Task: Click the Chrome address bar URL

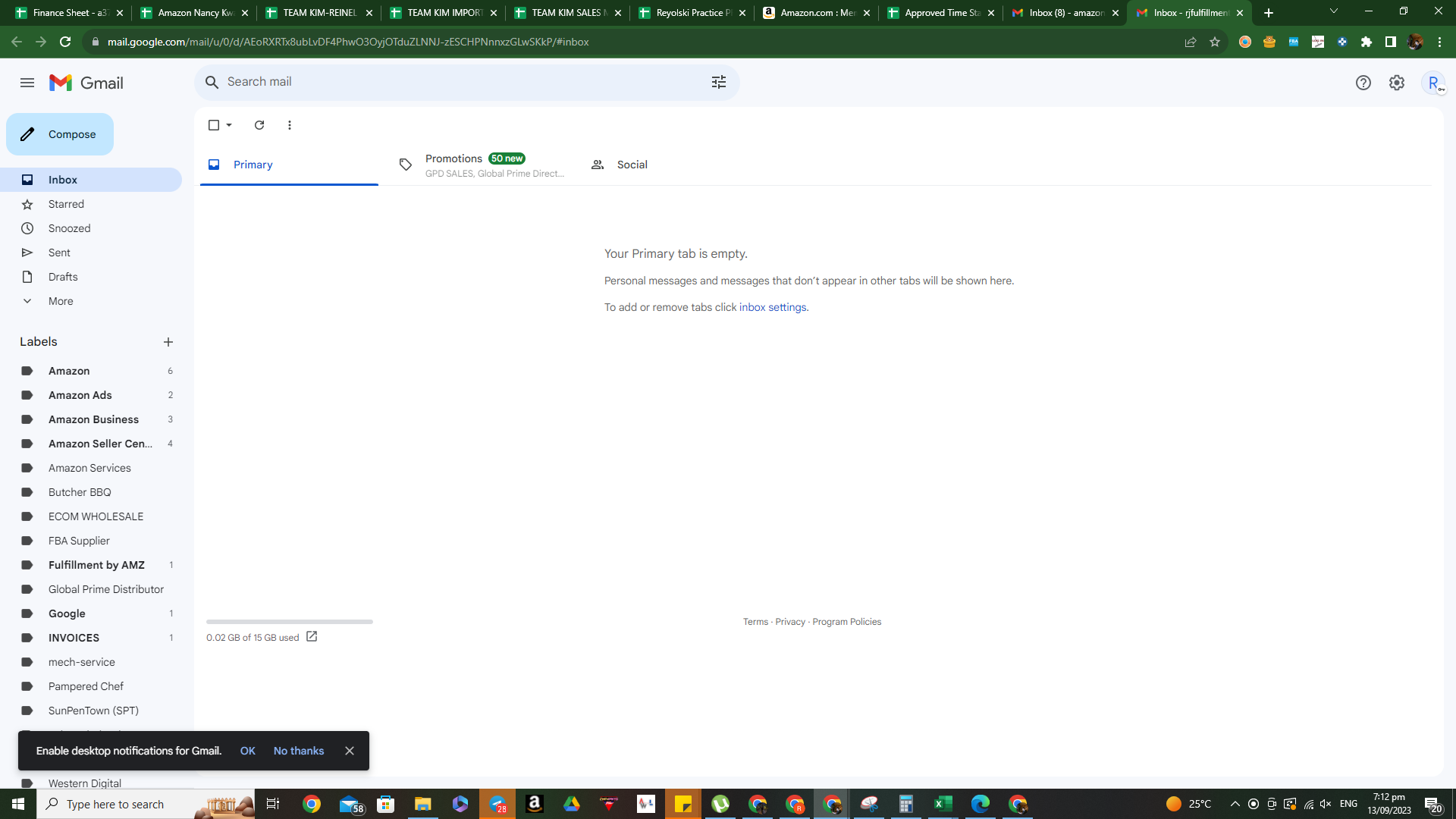Action: tap(348, 42)
